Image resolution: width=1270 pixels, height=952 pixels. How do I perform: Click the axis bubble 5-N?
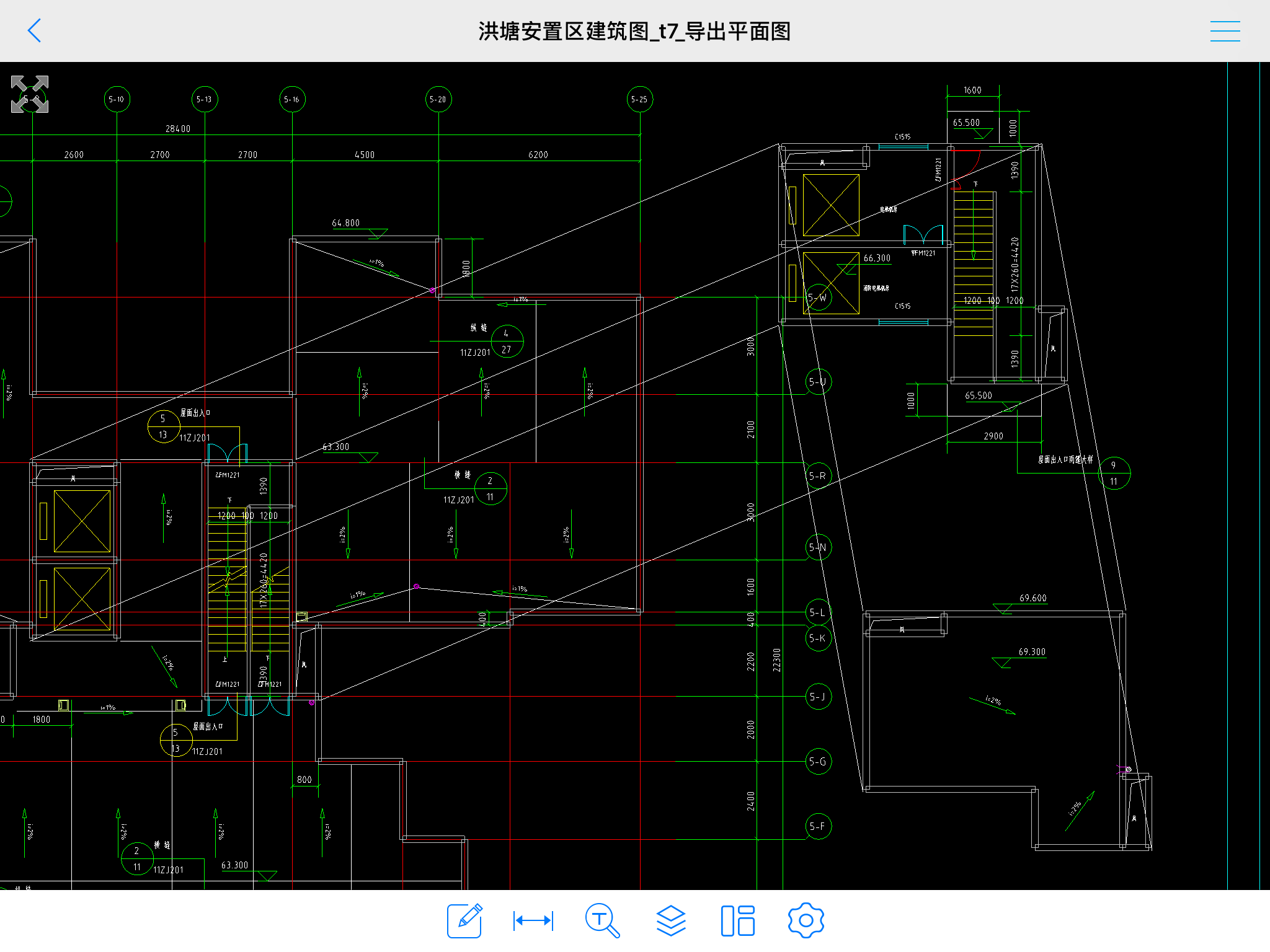(819, 547)
